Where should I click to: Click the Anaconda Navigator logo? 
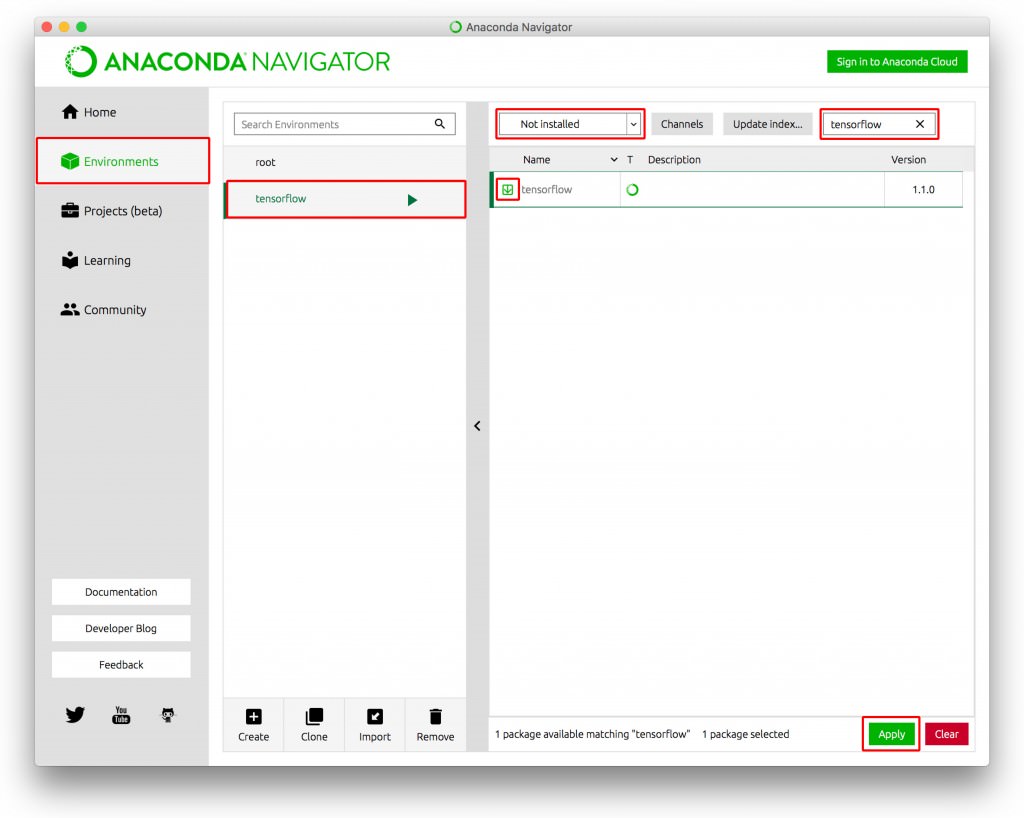(227, 61)
